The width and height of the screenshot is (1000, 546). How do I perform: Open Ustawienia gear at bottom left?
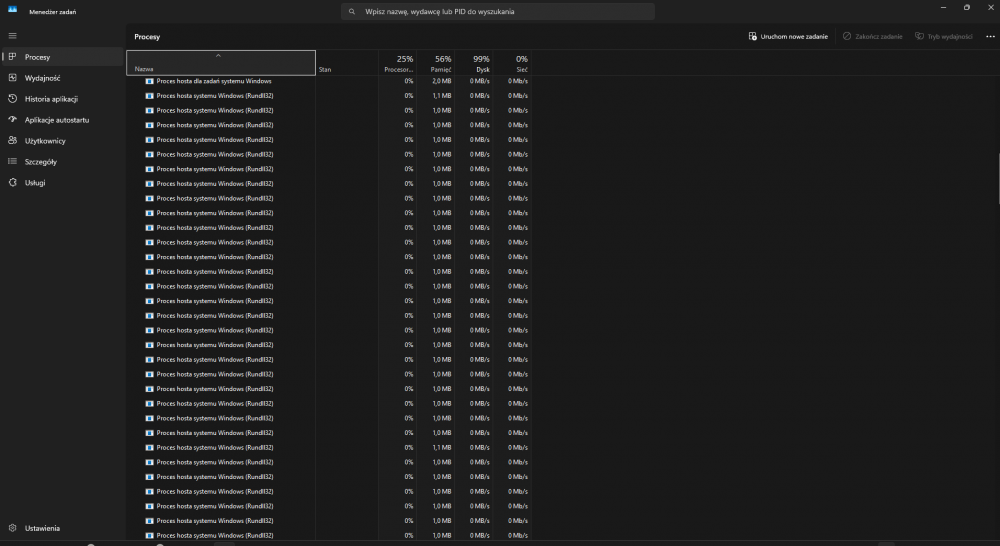(x=12, y=528)
